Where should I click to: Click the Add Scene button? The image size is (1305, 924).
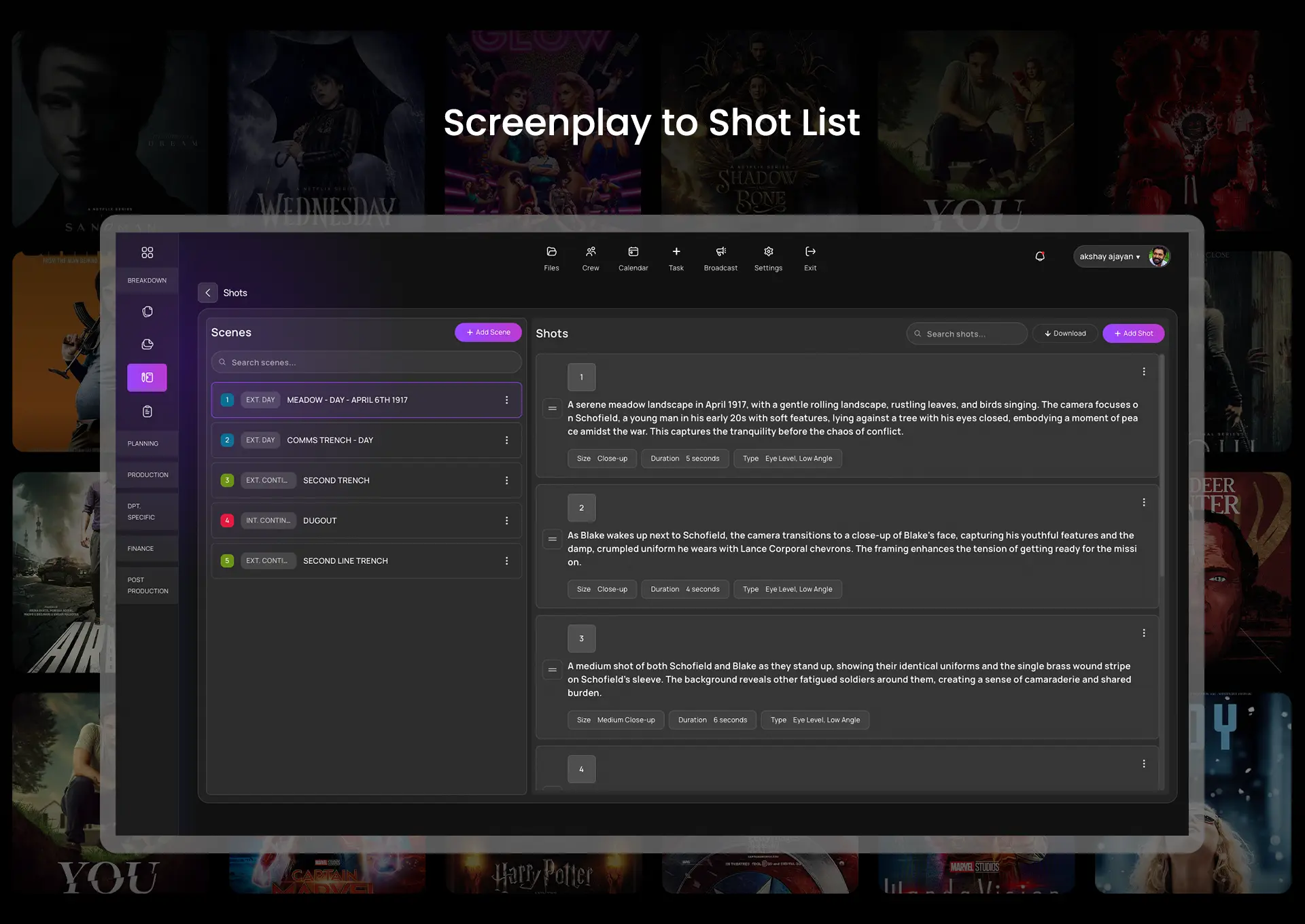pyautogui.click(x=488, y=332)
